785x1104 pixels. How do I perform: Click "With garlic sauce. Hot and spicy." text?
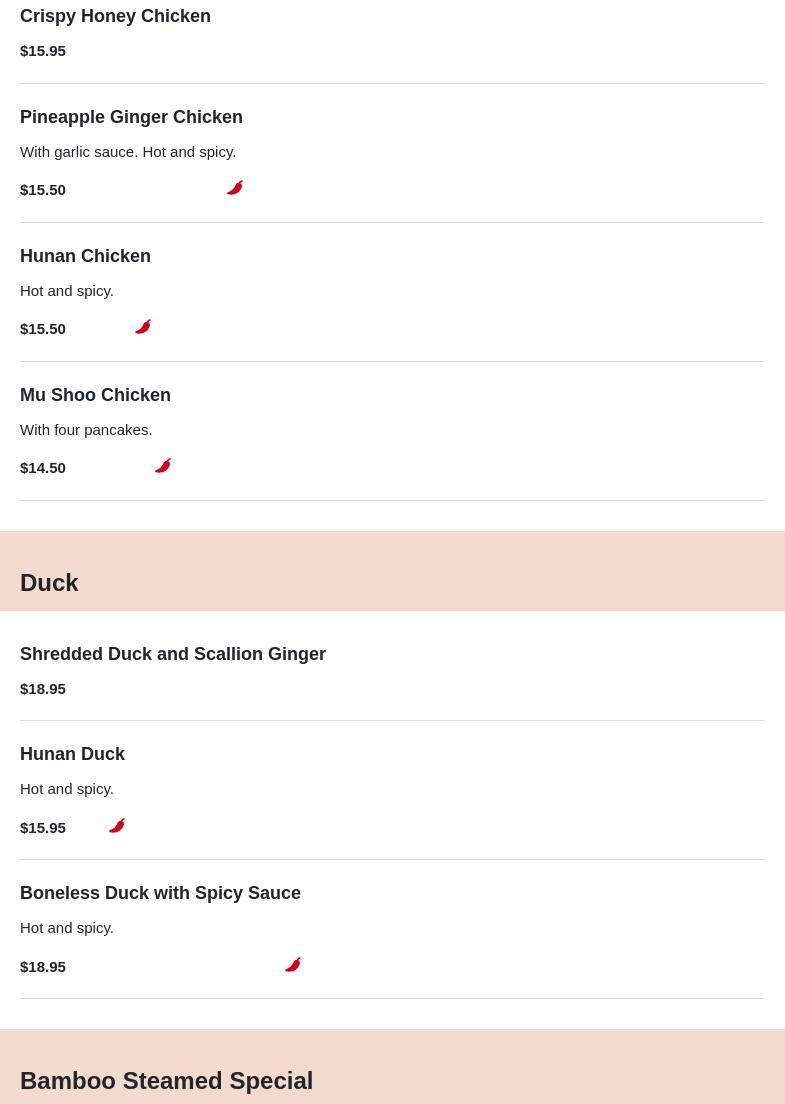pos(128,152)
